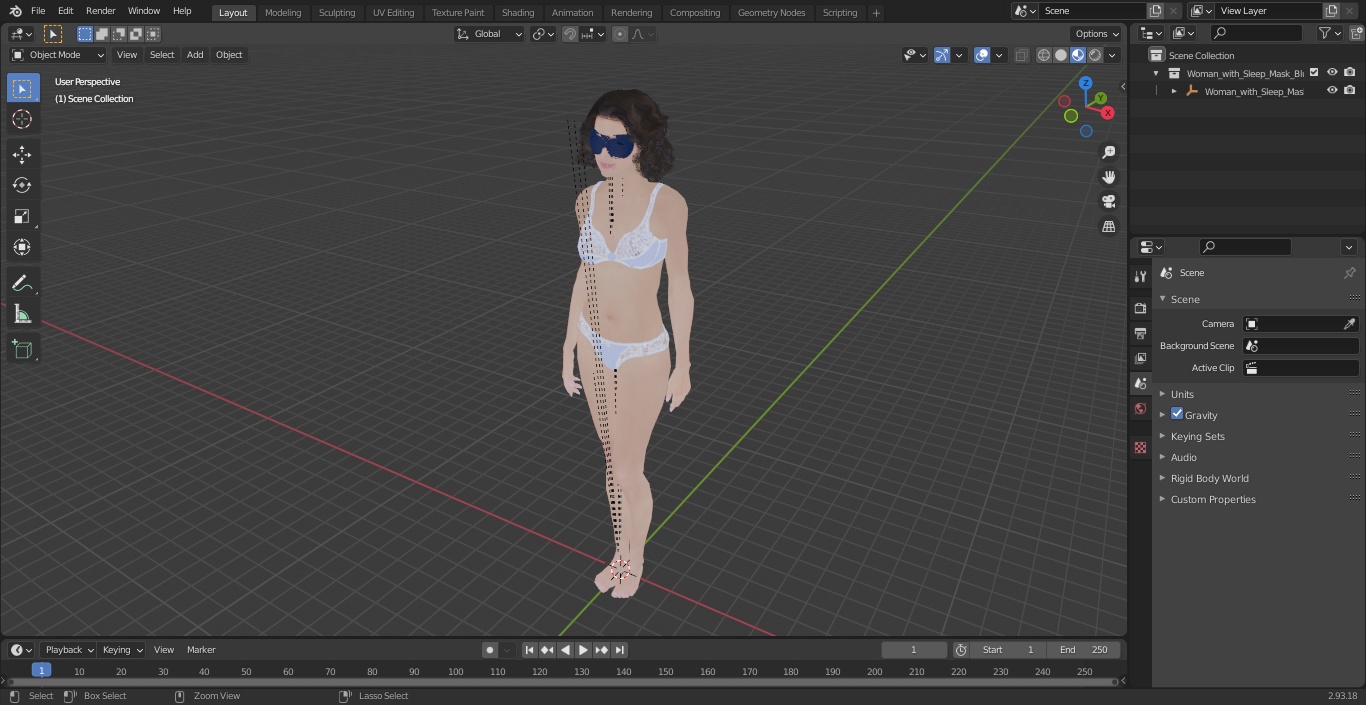This screenshot has width=1366, height=705.
Task: Open the File menu
Action: (38, 11)
